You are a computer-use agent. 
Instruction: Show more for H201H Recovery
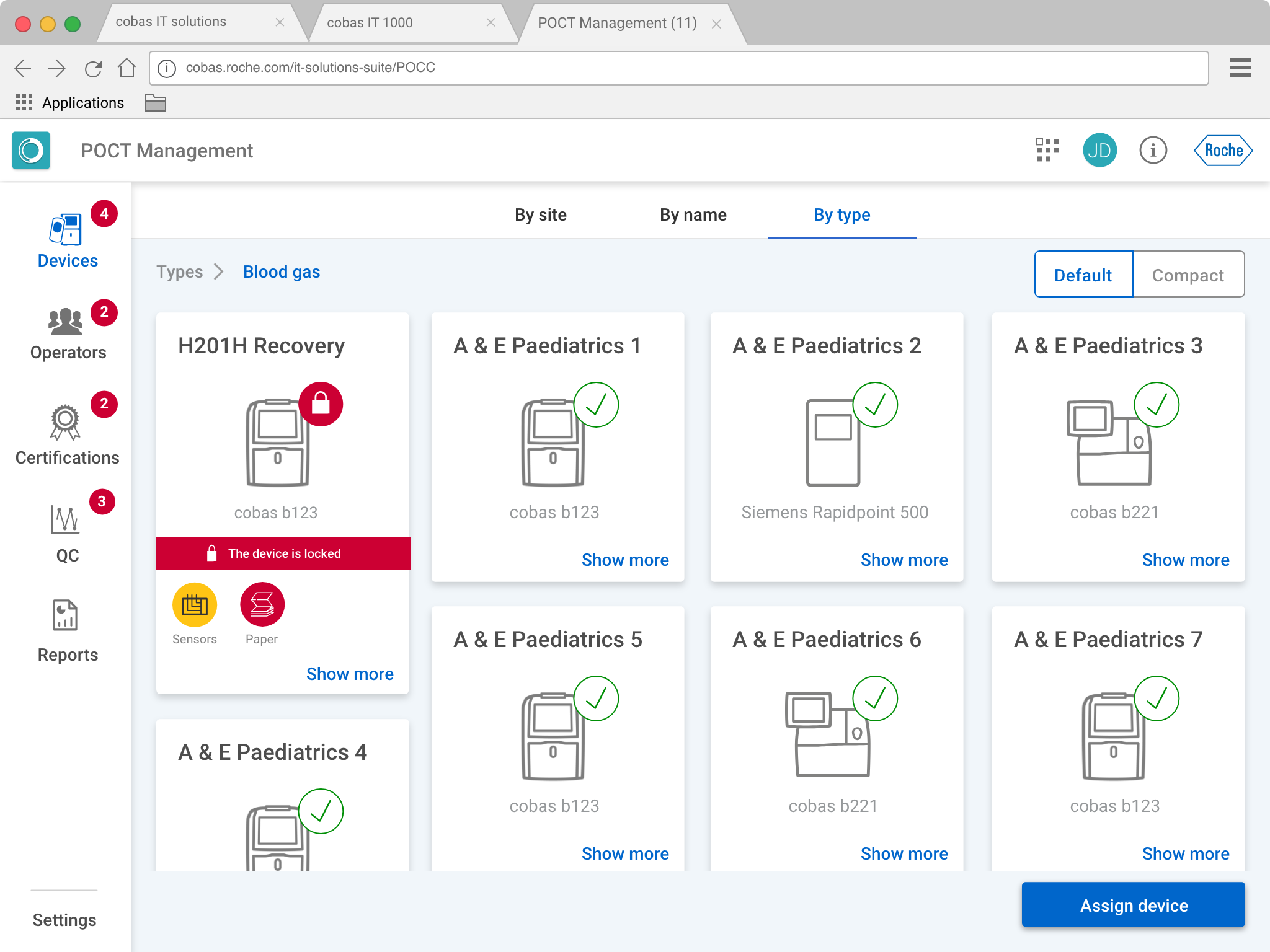[x=350, y=674]
